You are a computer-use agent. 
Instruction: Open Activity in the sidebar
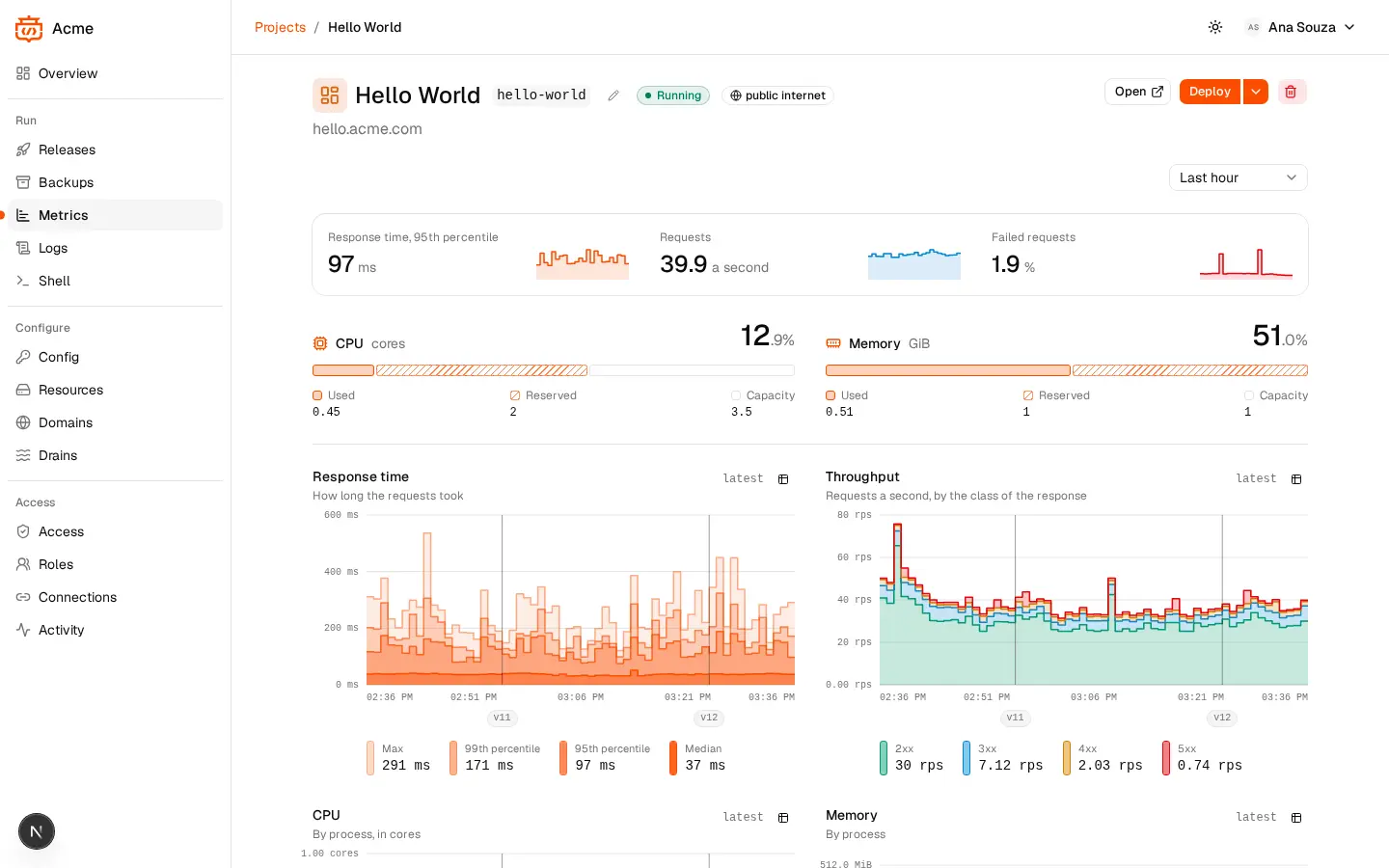tap(116, 630)
